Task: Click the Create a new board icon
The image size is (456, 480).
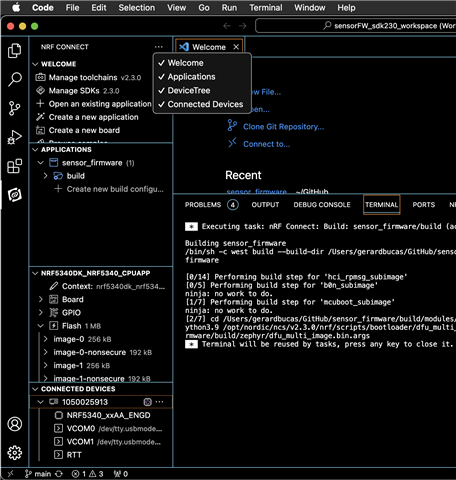Action: (40, 130)
